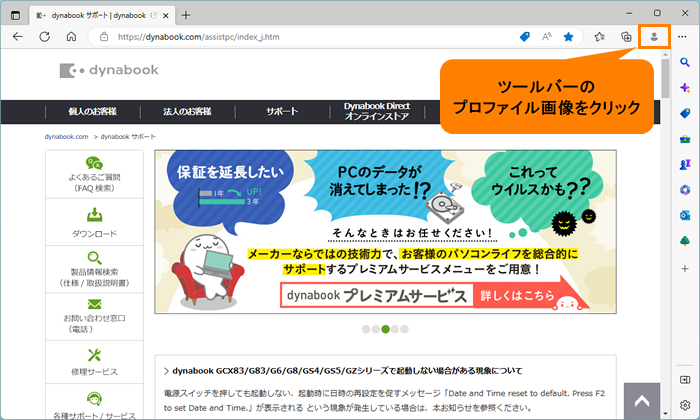Click the scrollbar down arrow
The height and width of the screenshot is (420, 700).
pos(666,414)
